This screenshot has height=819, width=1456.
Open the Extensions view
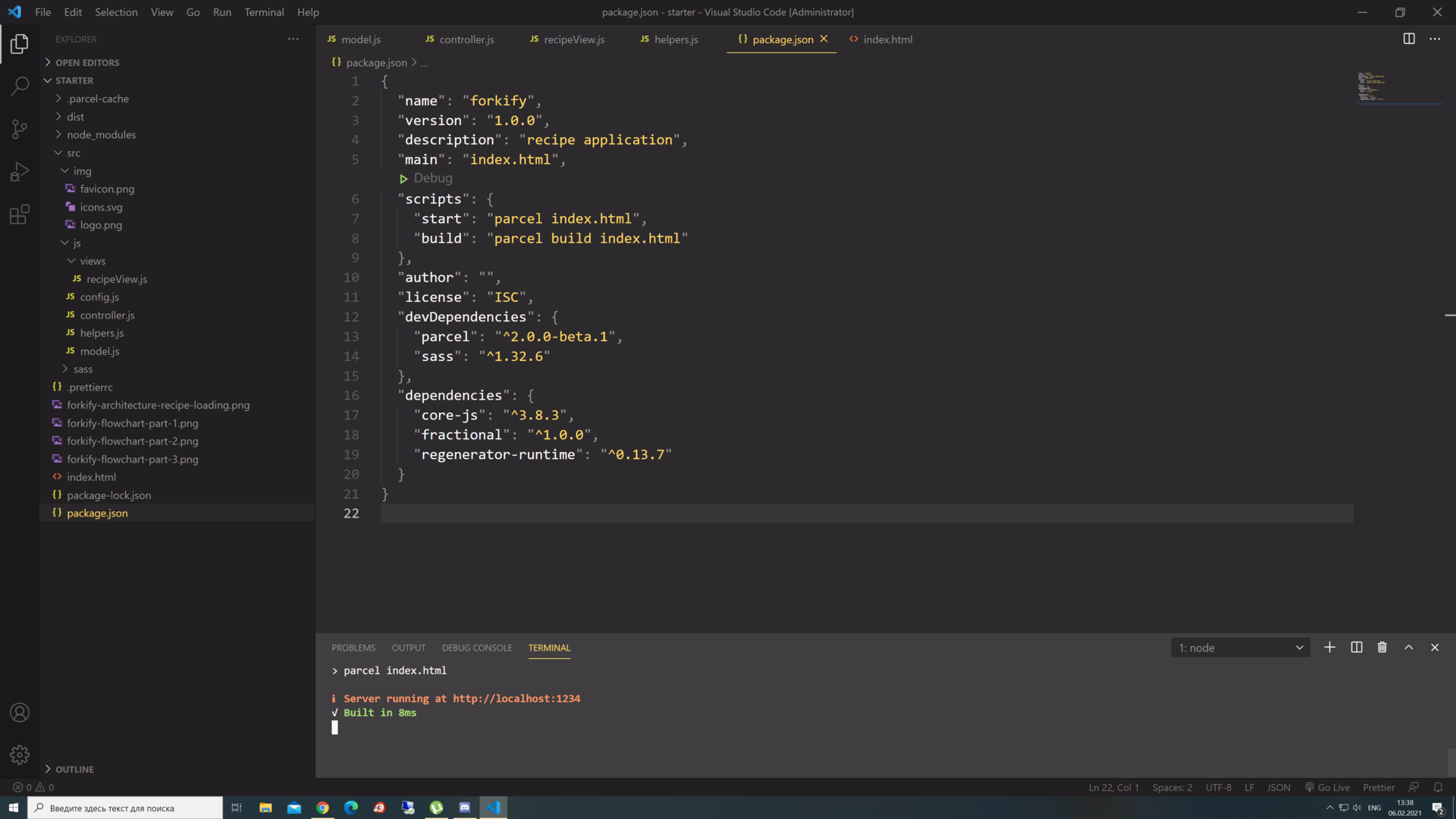tap(20, 215)
